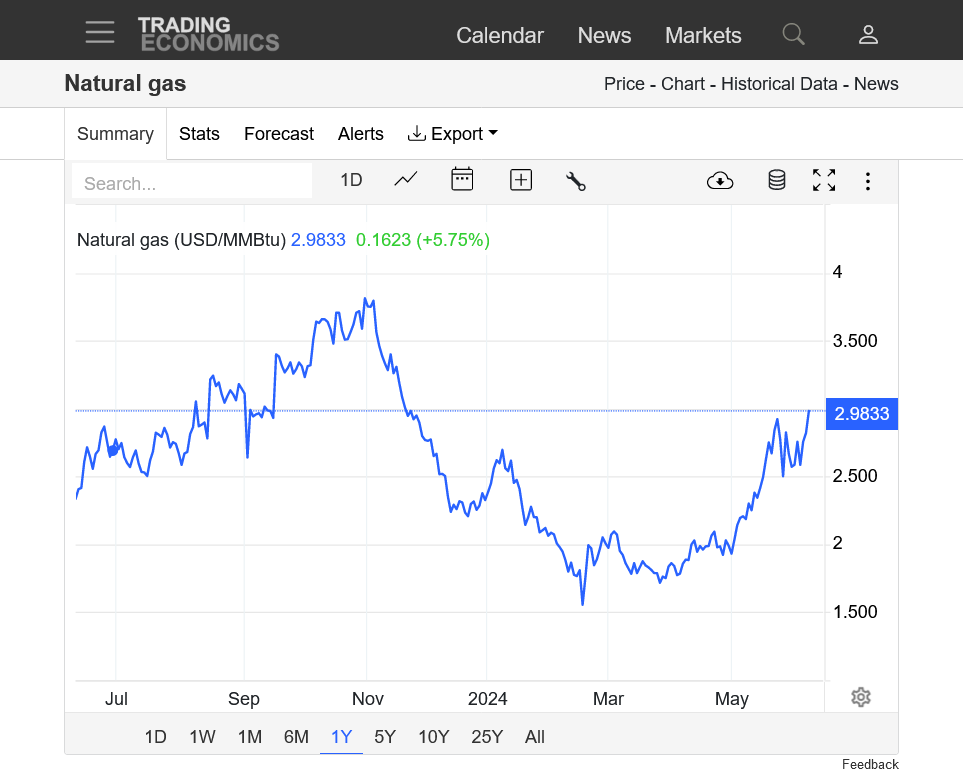This screenshot has width=963, height=781.
Task: Switch to the Alerts tab
Action: (361, 134)
